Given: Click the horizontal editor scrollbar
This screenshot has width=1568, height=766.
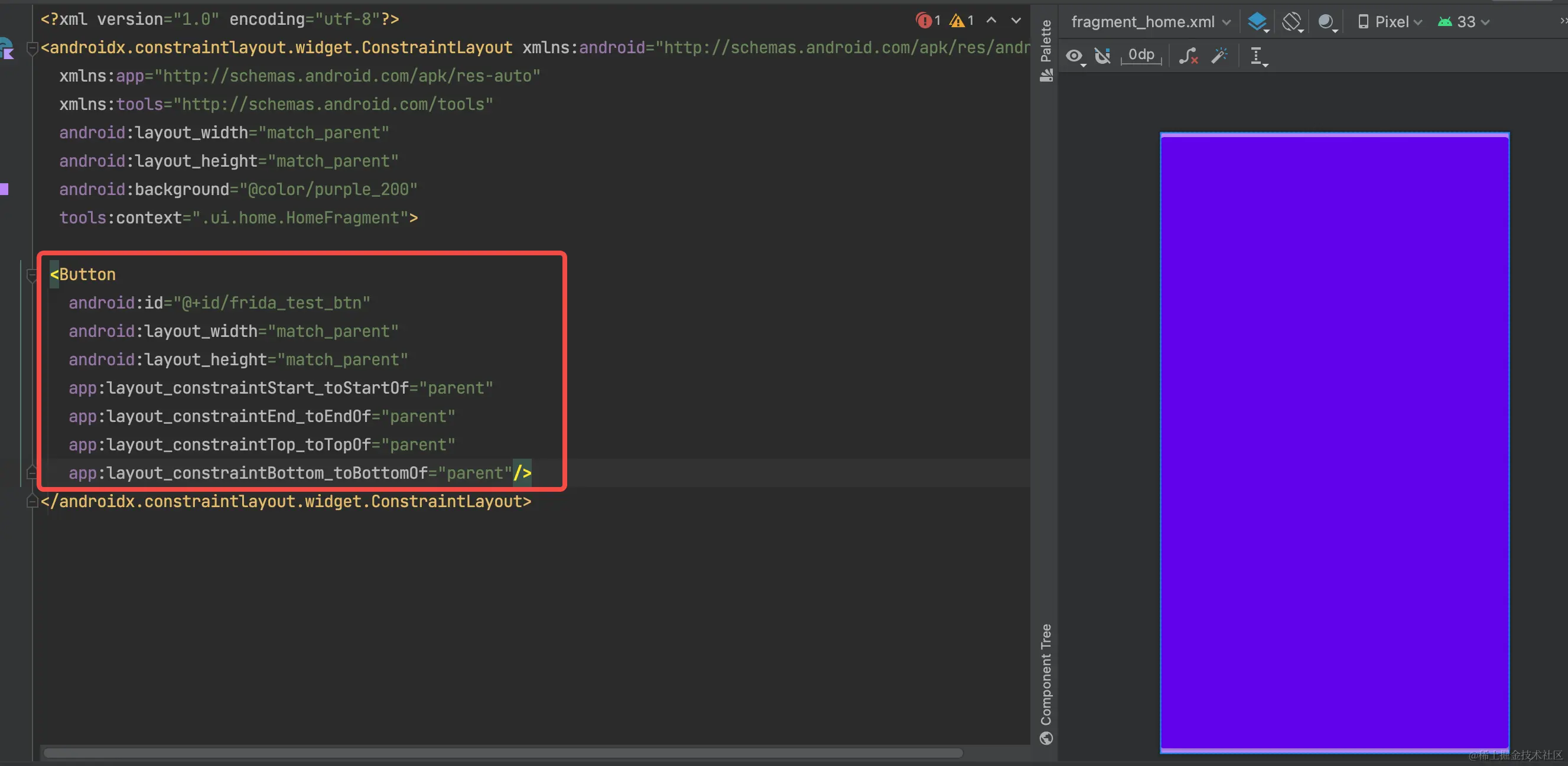Looking at the screenshot, I should 503,753.
